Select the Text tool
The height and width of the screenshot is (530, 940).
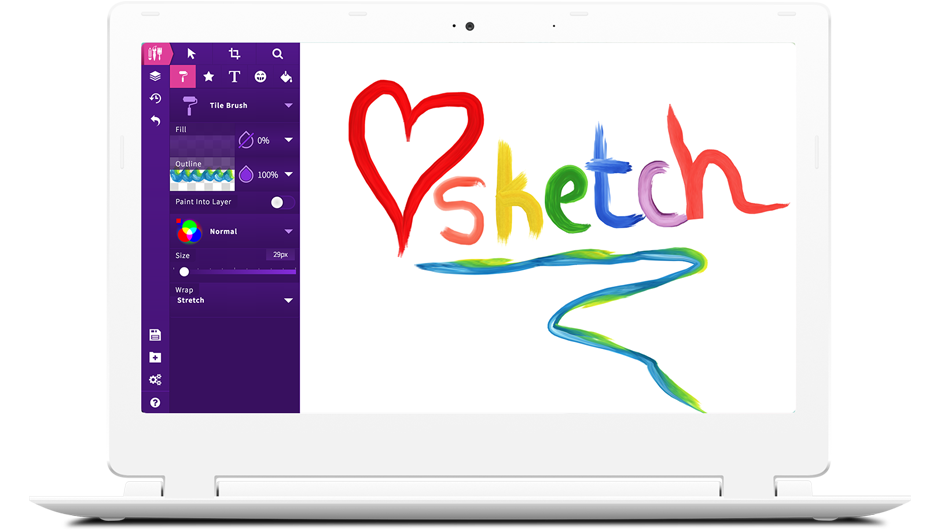point(234,76)
